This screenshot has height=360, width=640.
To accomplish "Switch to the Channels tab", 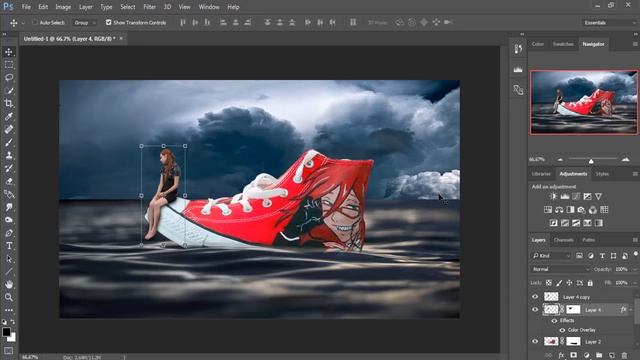I will click(x=564, y=240).
